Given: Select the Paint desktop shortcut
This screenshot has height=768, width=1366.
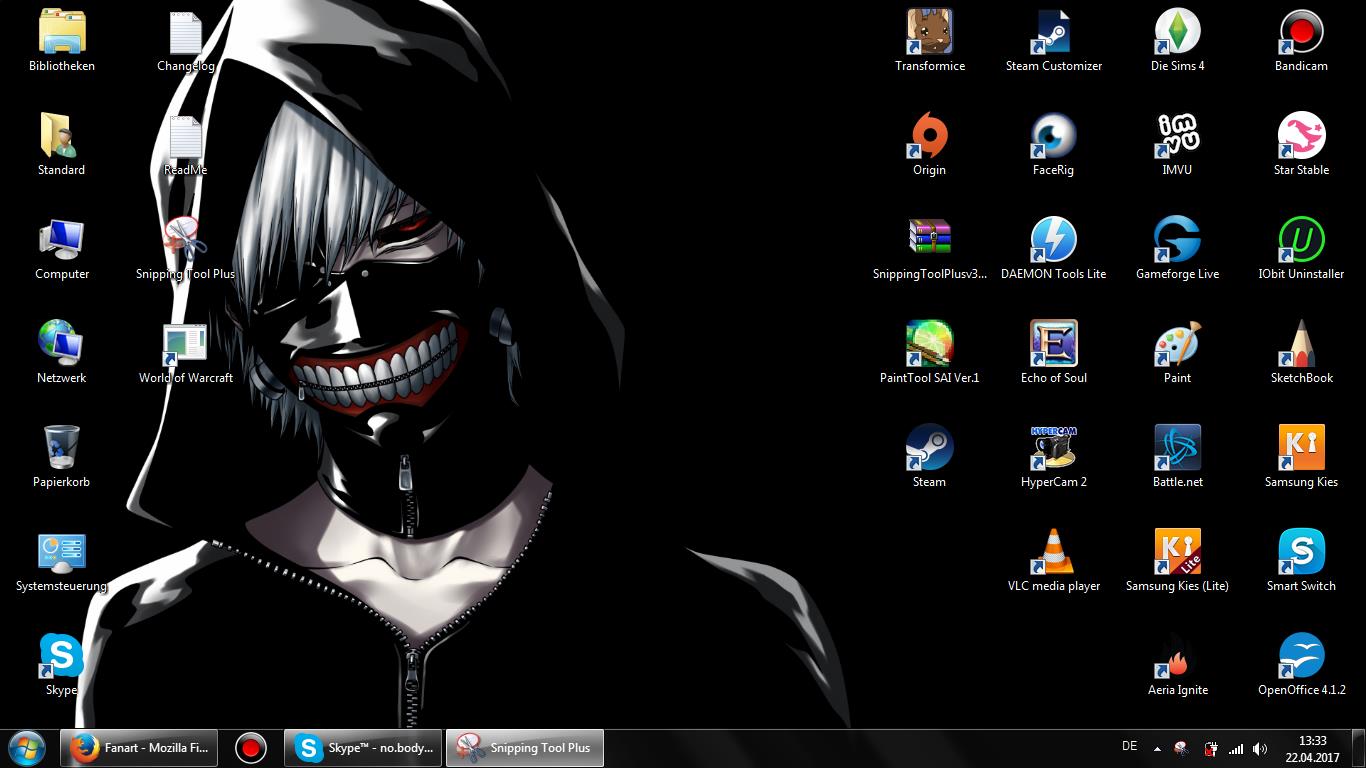Looking at the screenshot, I should (x=1178, y=353).
